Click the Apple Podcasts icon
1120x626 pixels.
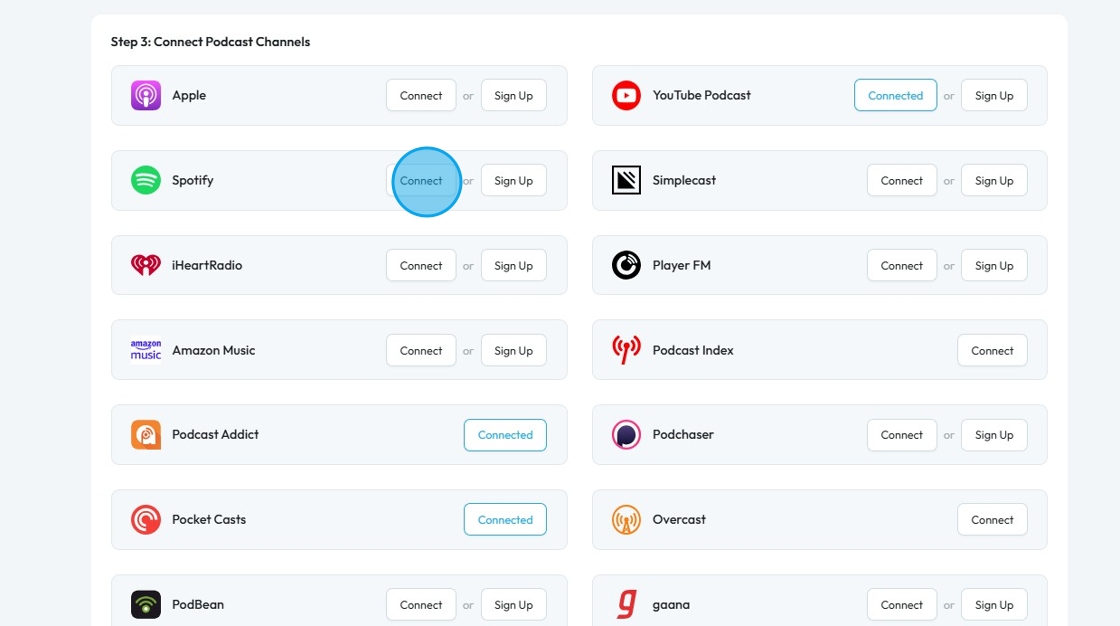tap(146, 96)
